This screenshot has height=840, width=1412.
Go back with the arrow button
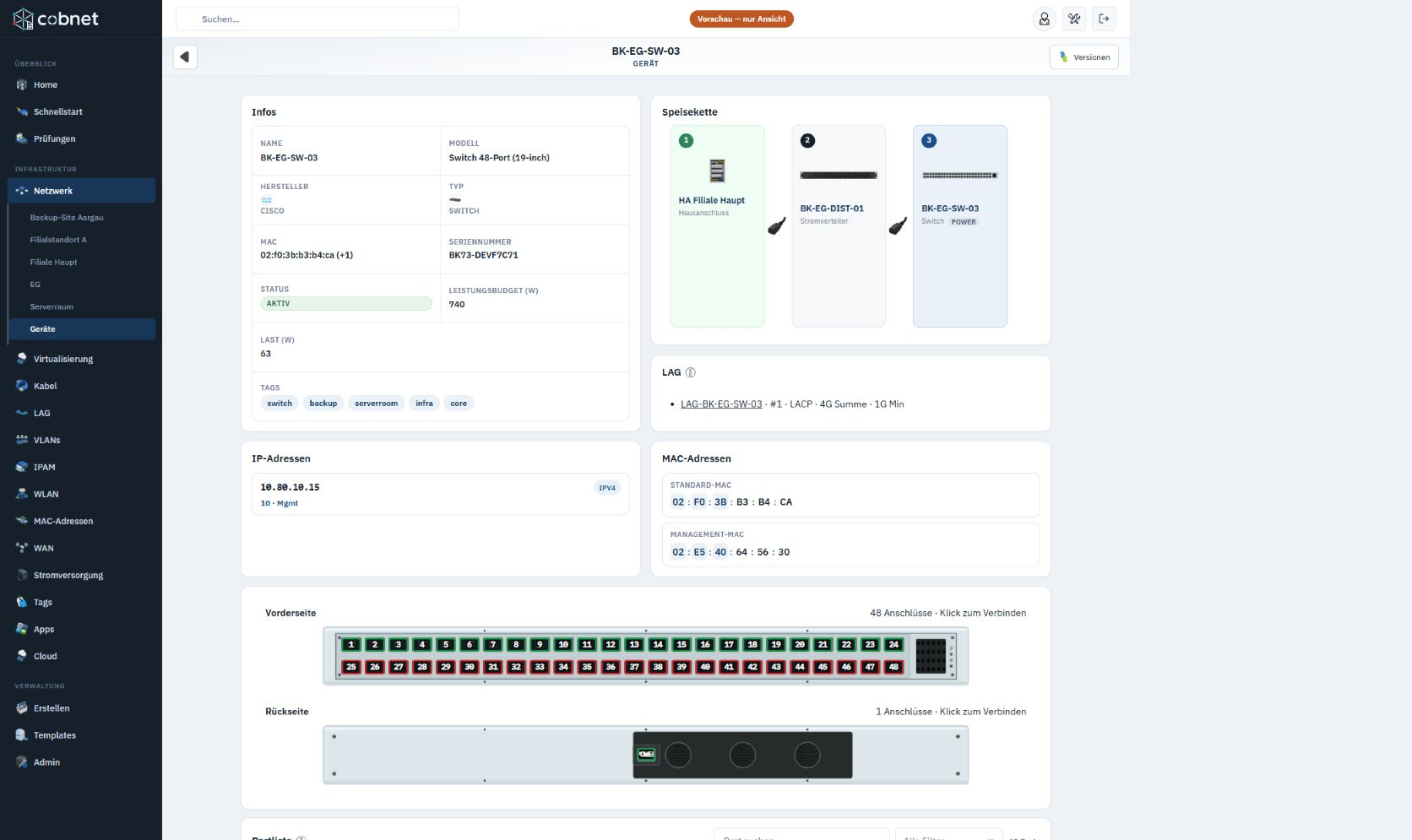[x=185, y=57]
